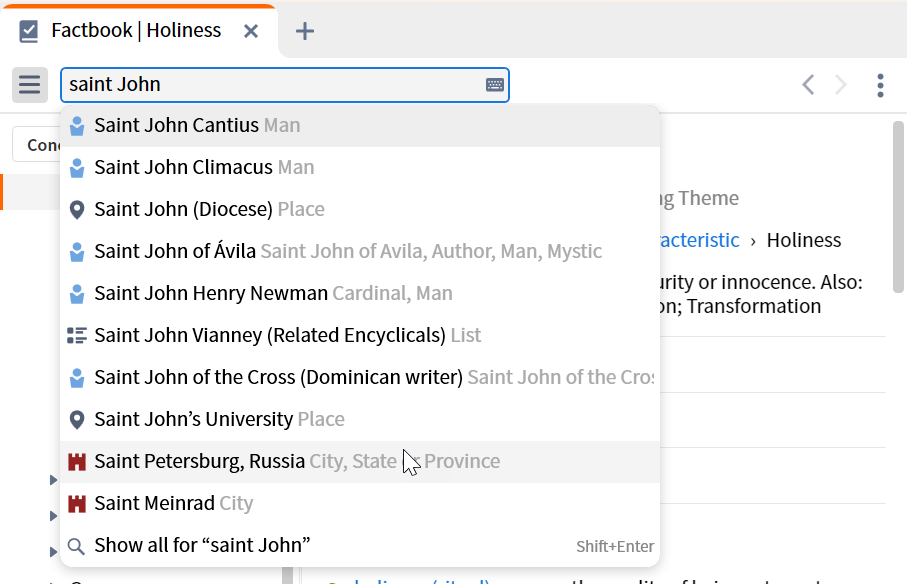
Task: Choose Saint John's University place suggestion
Action: click(360, 419)
